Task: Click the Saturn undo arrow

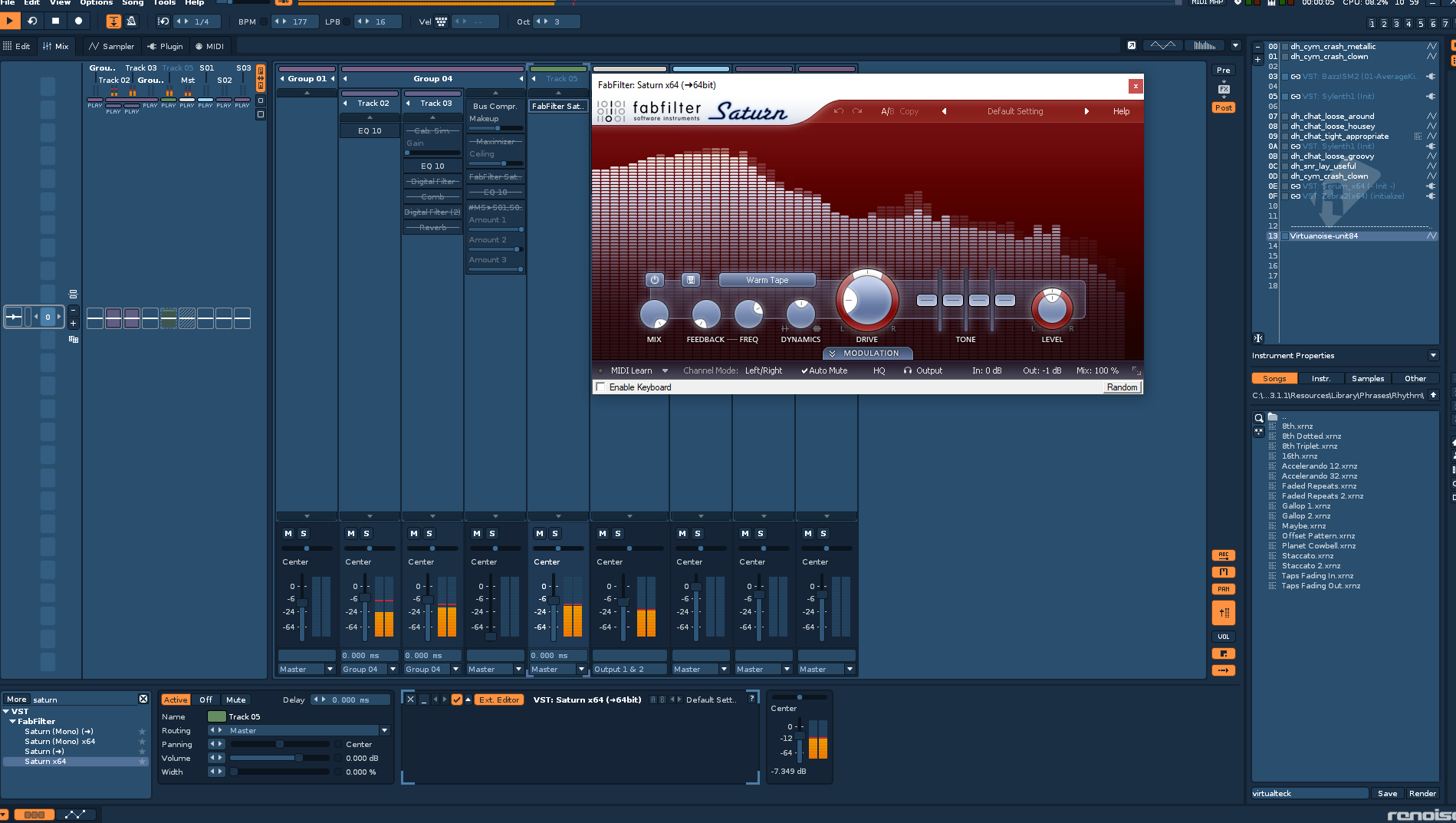Action: coord(839,111)
